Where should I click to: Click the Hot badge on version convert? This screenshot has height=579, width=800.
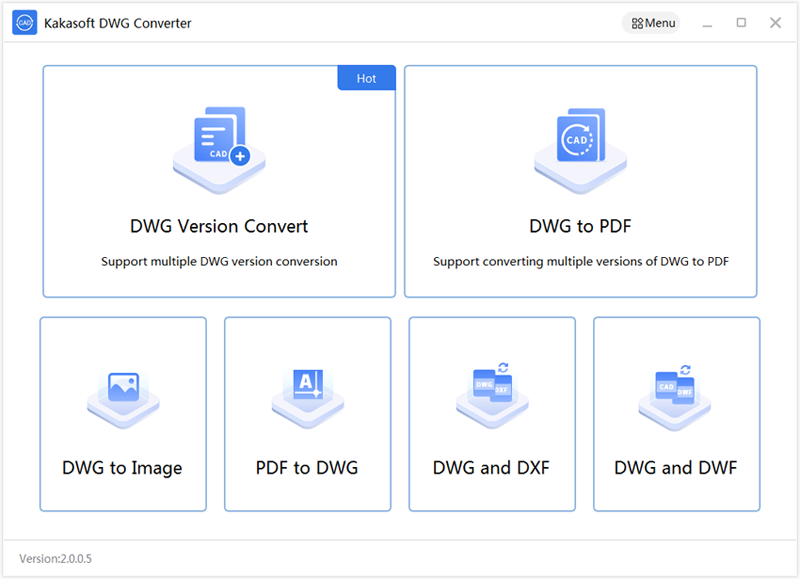point(366,78)
